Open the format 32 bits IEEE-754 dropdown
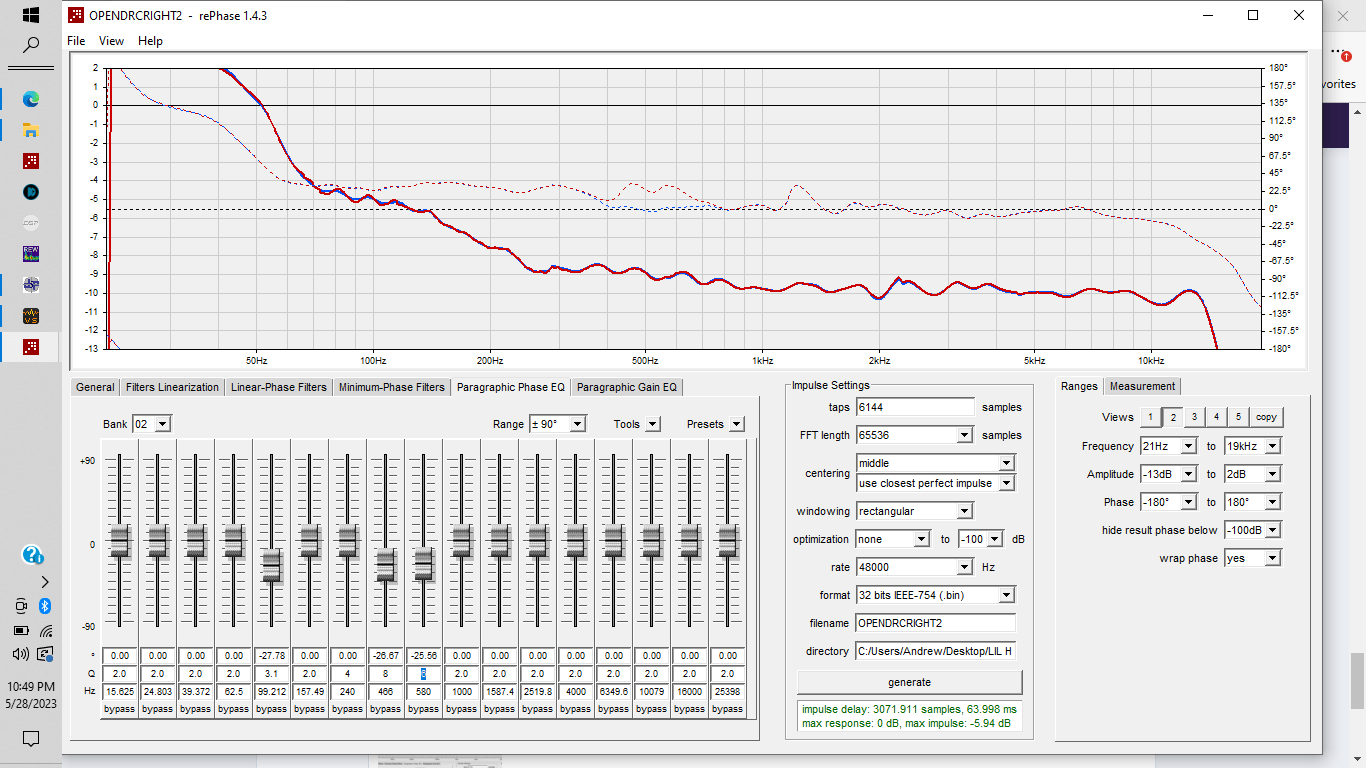Viewport: 1366px width, 768px height. 1007,595
